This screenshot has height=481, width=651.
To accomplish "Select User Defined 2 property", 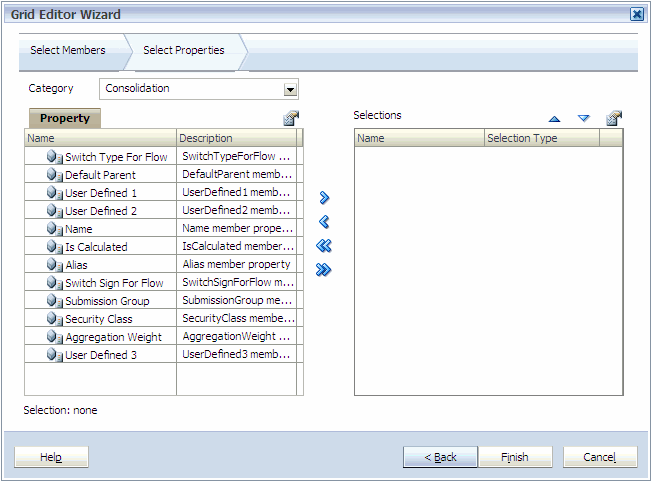I will pos(101,211).
